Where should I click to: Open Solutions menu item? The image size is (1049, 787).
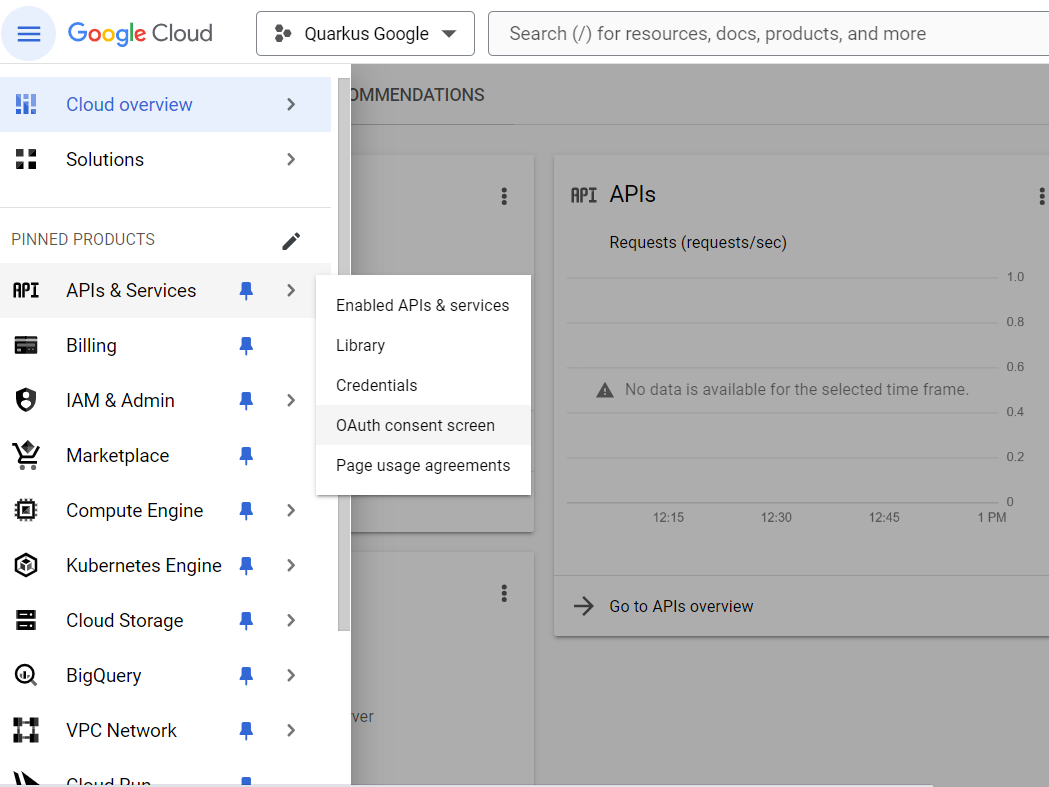pos(165,159)
